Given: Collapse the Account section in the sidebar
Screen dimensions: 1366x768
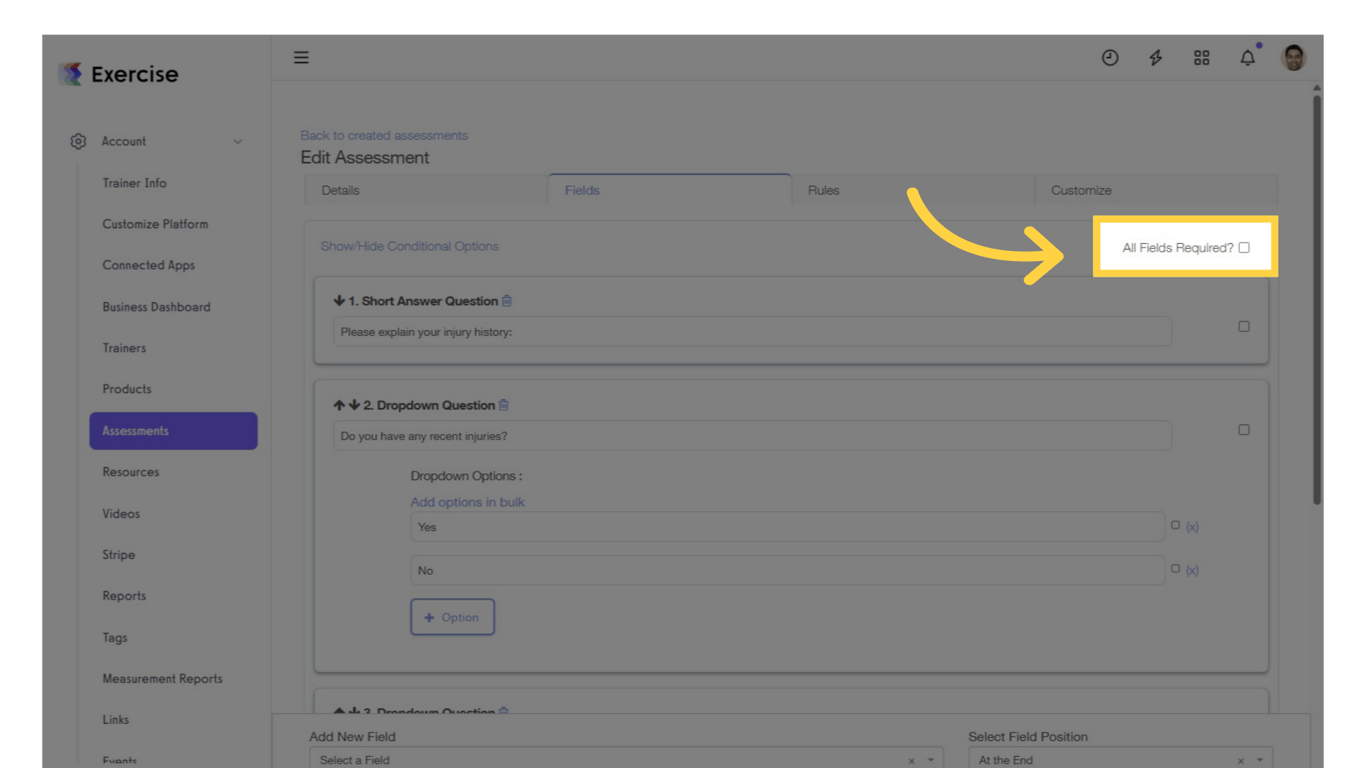Looking at the screenshot, I should [x=238, y=141].
